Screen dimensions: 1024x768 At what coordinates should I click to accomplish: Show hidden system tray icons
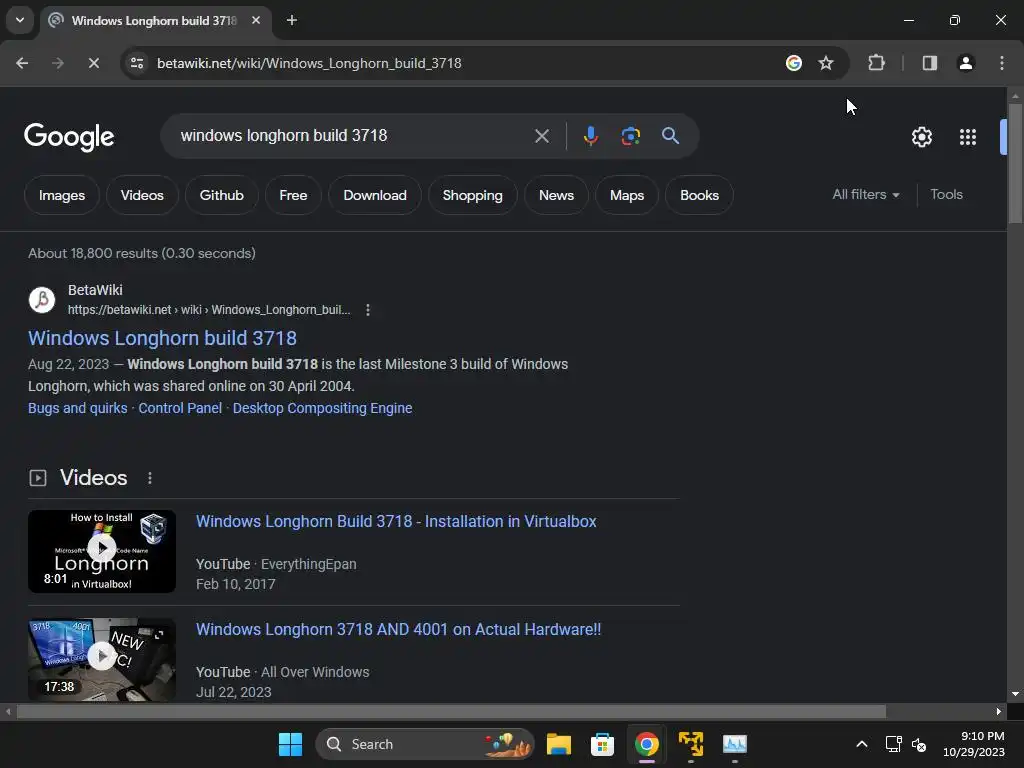861,744
